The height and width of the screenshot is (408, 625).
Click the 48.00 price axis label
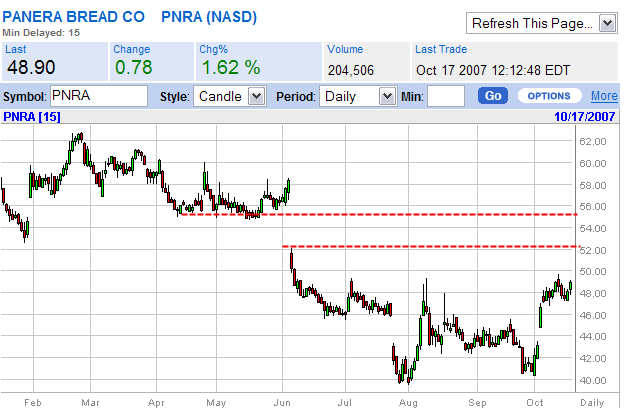click(x=593, y=294)
